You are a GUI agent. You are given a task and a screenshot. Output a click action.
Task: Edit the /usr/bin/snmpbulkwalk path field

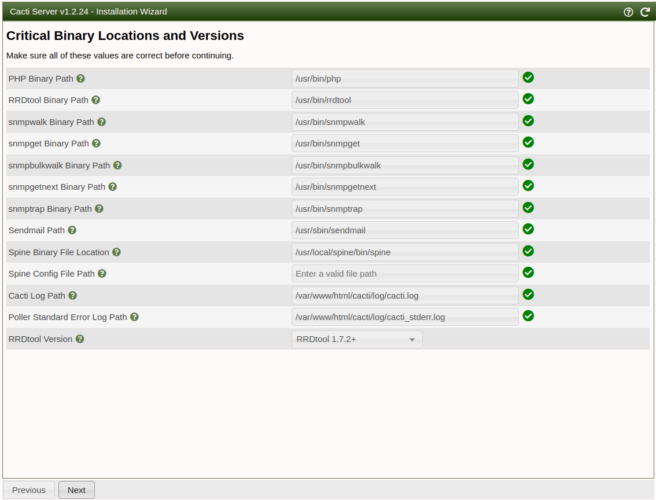pos(405,165)
